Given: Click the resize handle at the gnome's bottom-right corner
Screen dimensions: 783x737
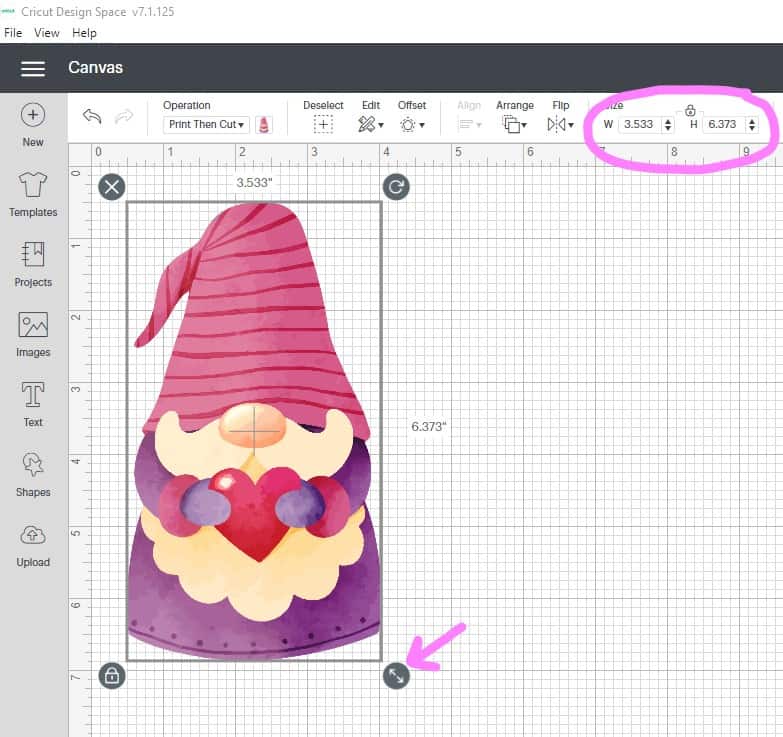Looking at the screenshot, I should click(x=396, y=676).
